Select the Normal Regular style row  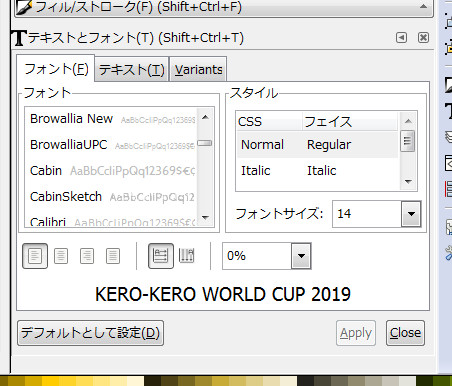click(x=317, y=145)
